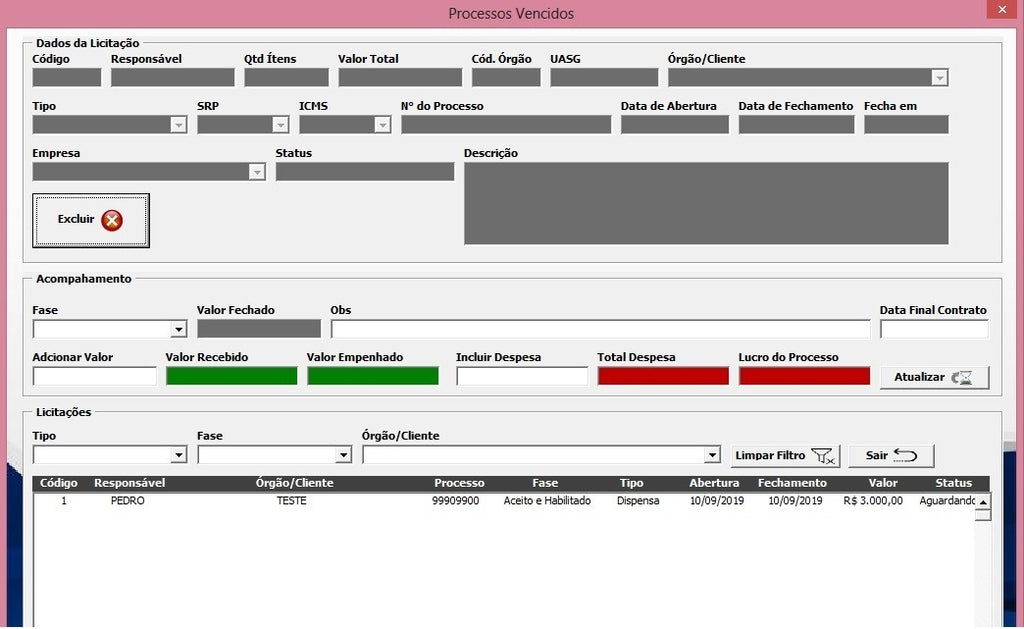The height and width of the screenshot is (629, 1024).
Task: Close the Processos Vencidos window
Action: 1002,9
